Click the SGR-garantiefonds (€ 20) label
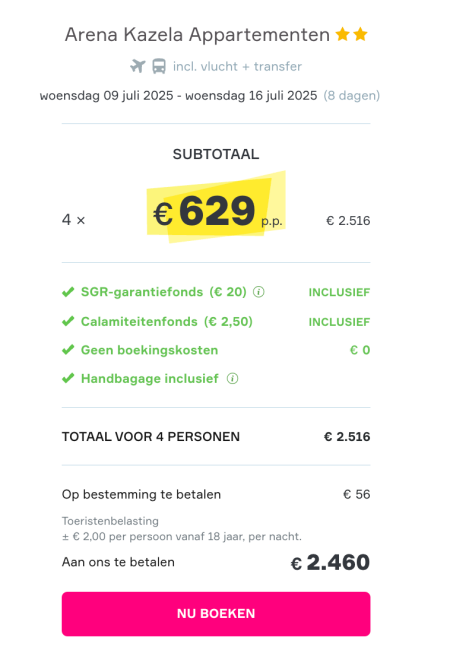This screenshot has width=450, height=647. (x=164, y=292)
